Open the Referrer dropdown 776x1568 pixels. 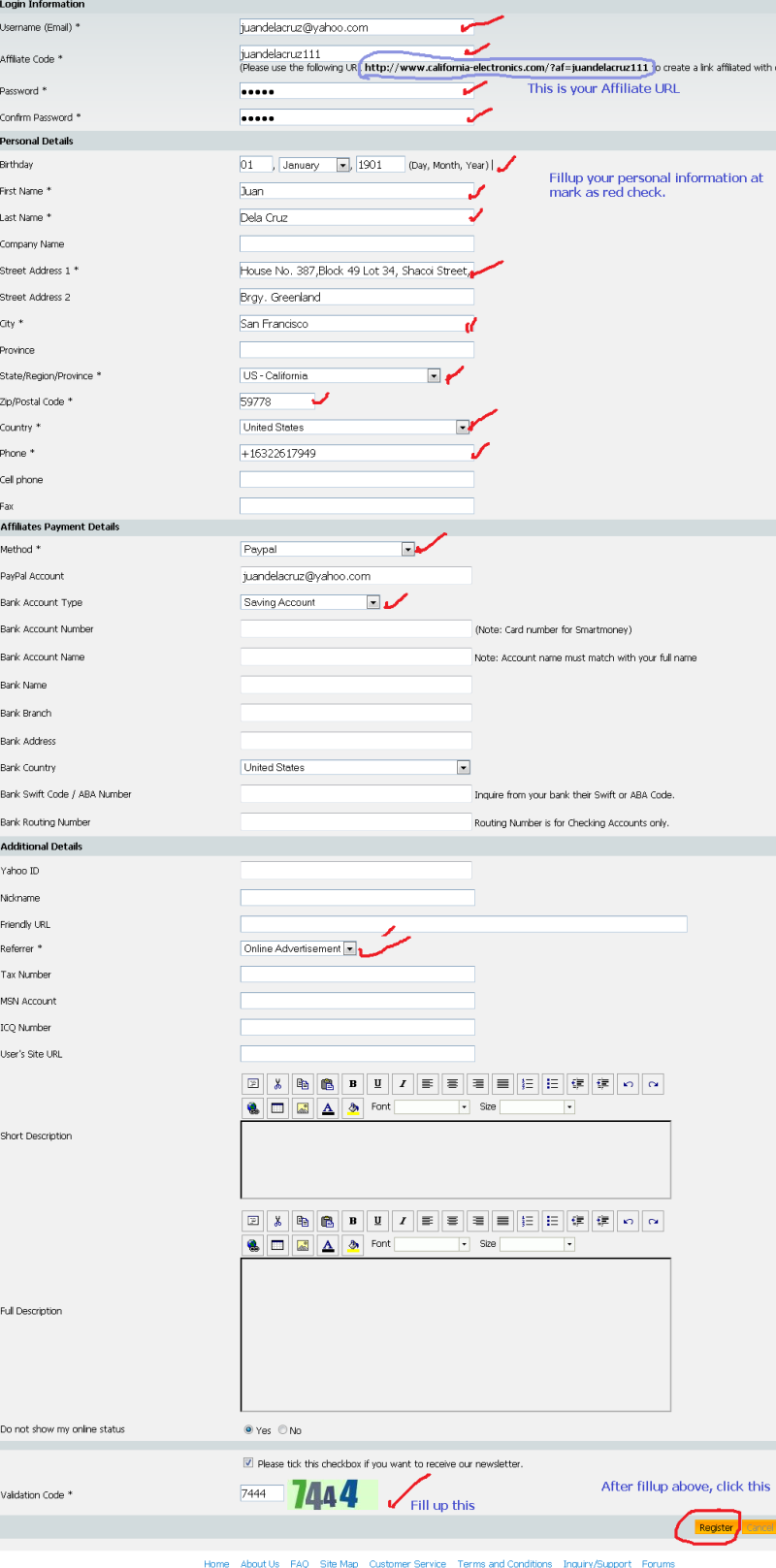(x=299, y=948)
